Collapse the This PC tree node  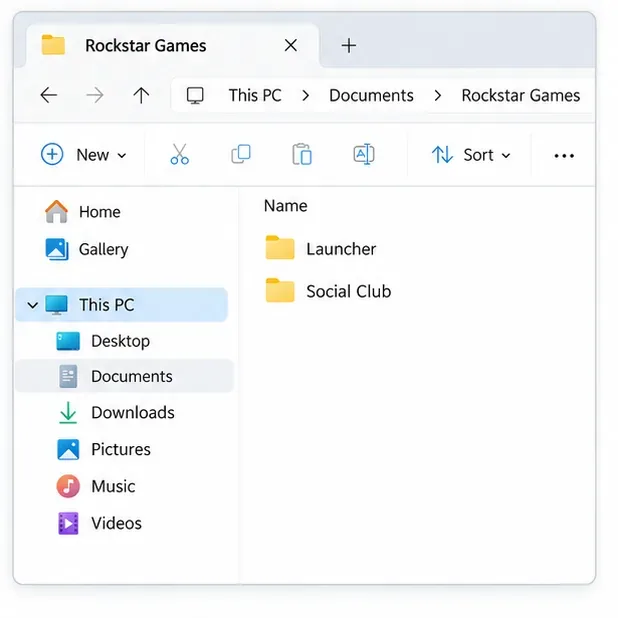(x=33, y=305)
